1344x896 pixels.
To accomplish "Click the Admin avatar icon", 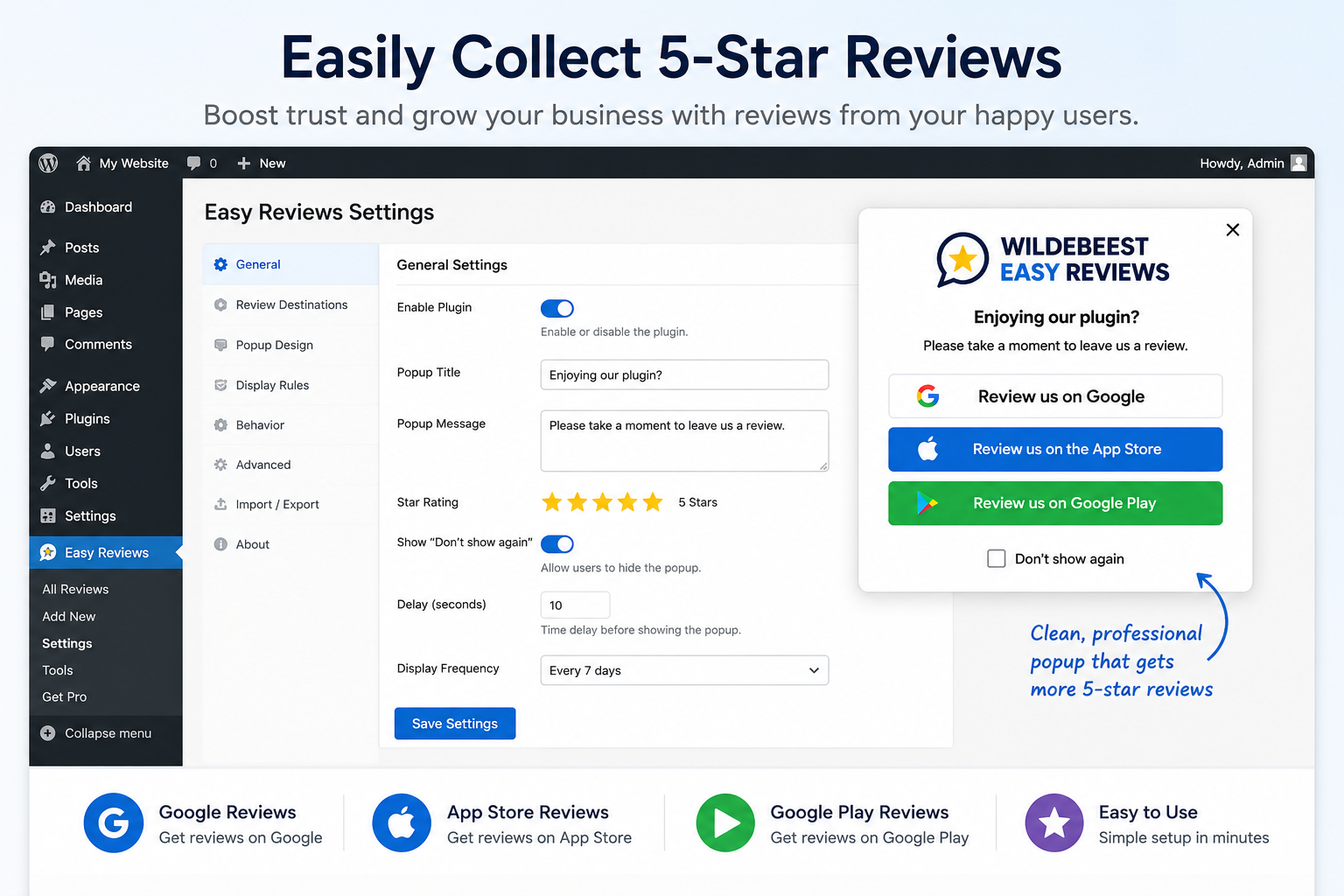I will click(x=1298, y=163).
